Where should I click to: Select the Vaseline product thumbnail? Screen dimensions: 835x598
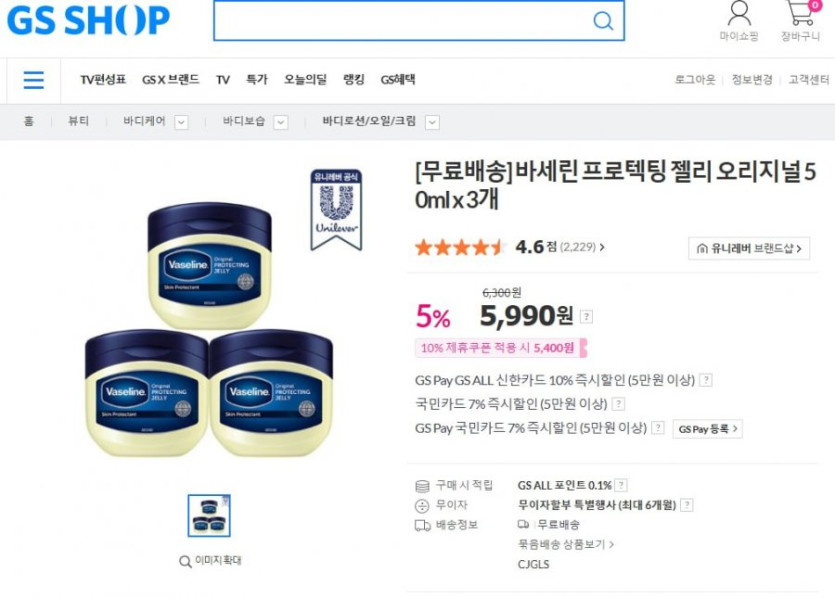pyautogui.click(x=209, y=515)
